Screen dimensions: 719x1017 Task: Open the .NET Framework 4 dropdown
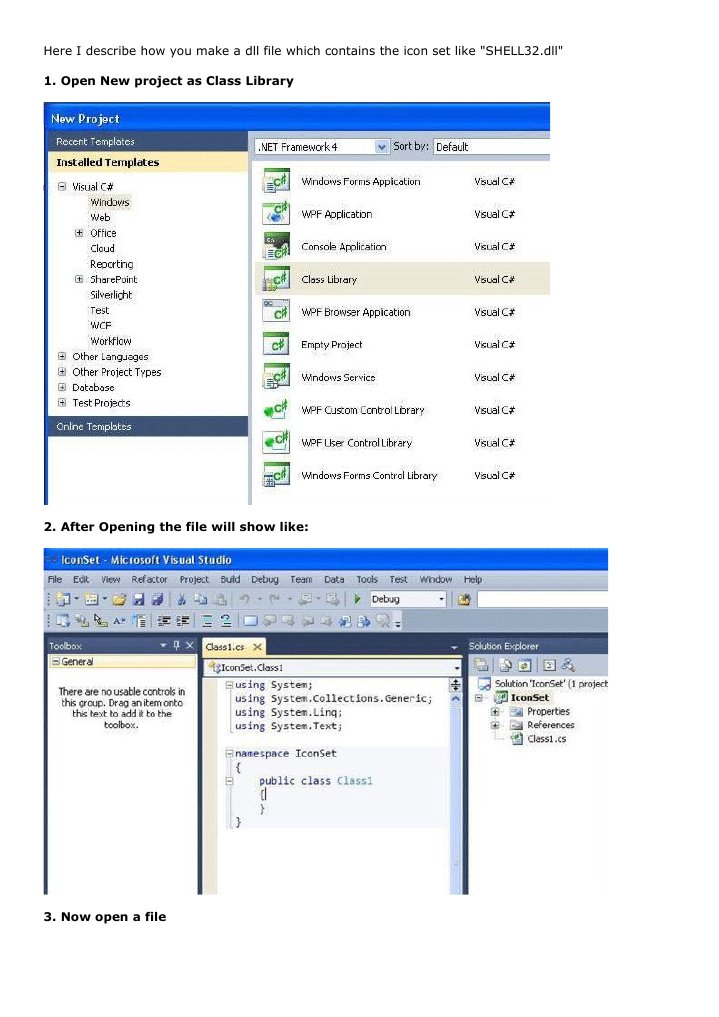(381, 147)
